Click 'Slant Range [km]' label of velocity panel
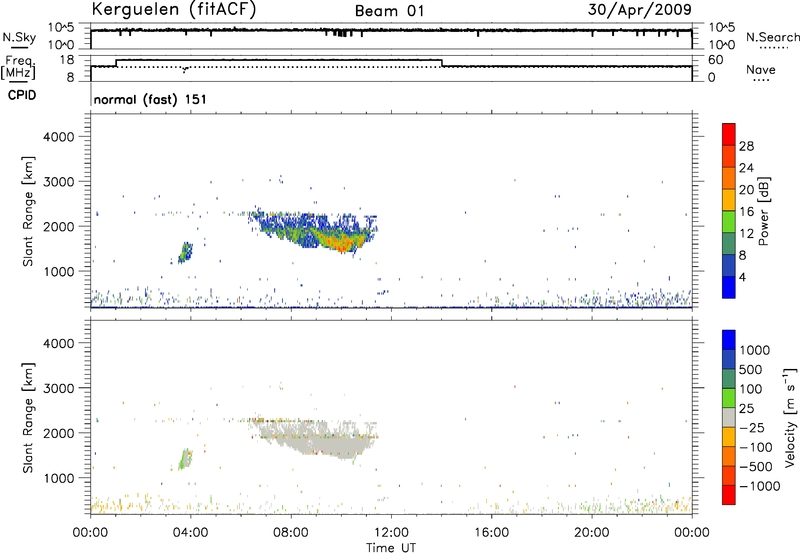800x554 pixels. point(28,418)
